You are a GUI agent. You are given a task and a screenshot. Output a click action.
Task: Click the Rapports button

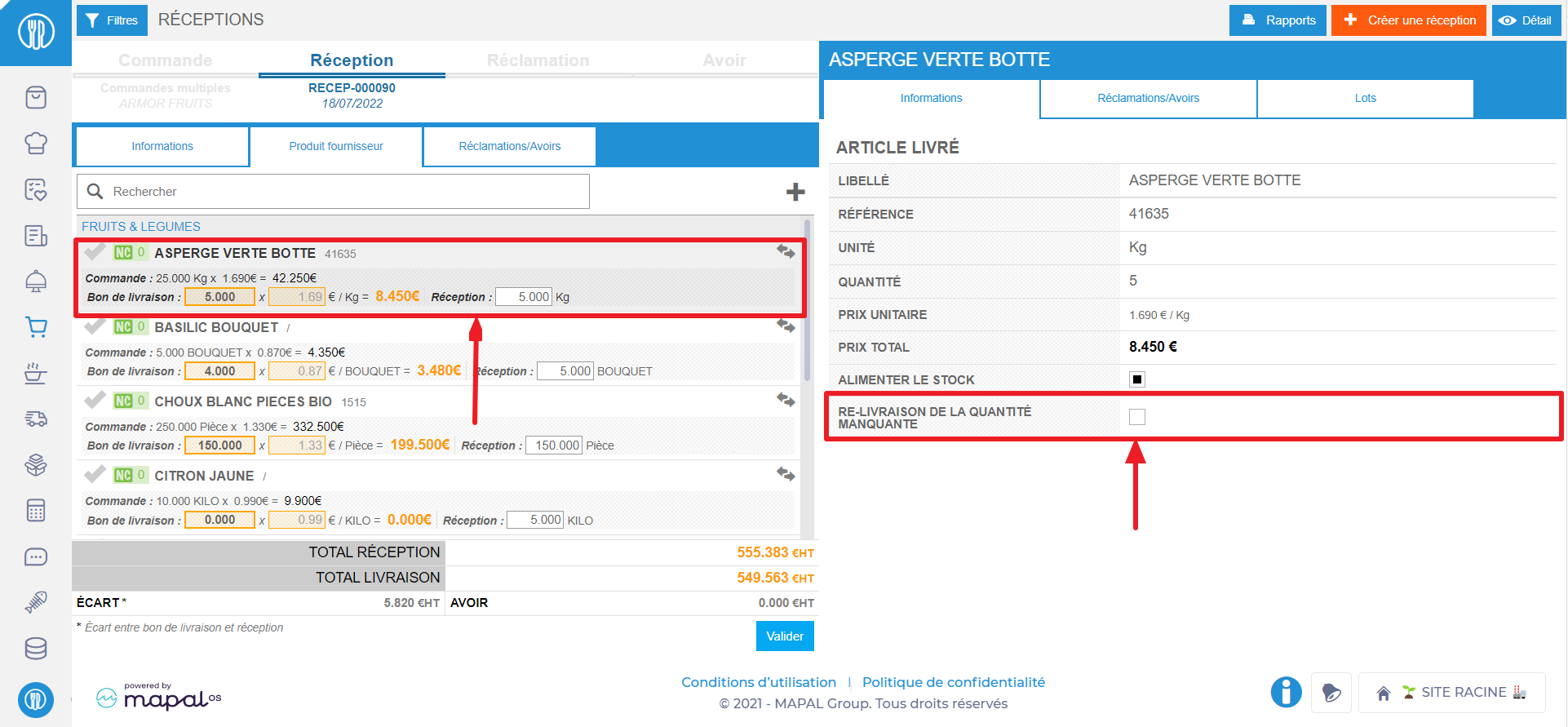[x=1278, y=20]
